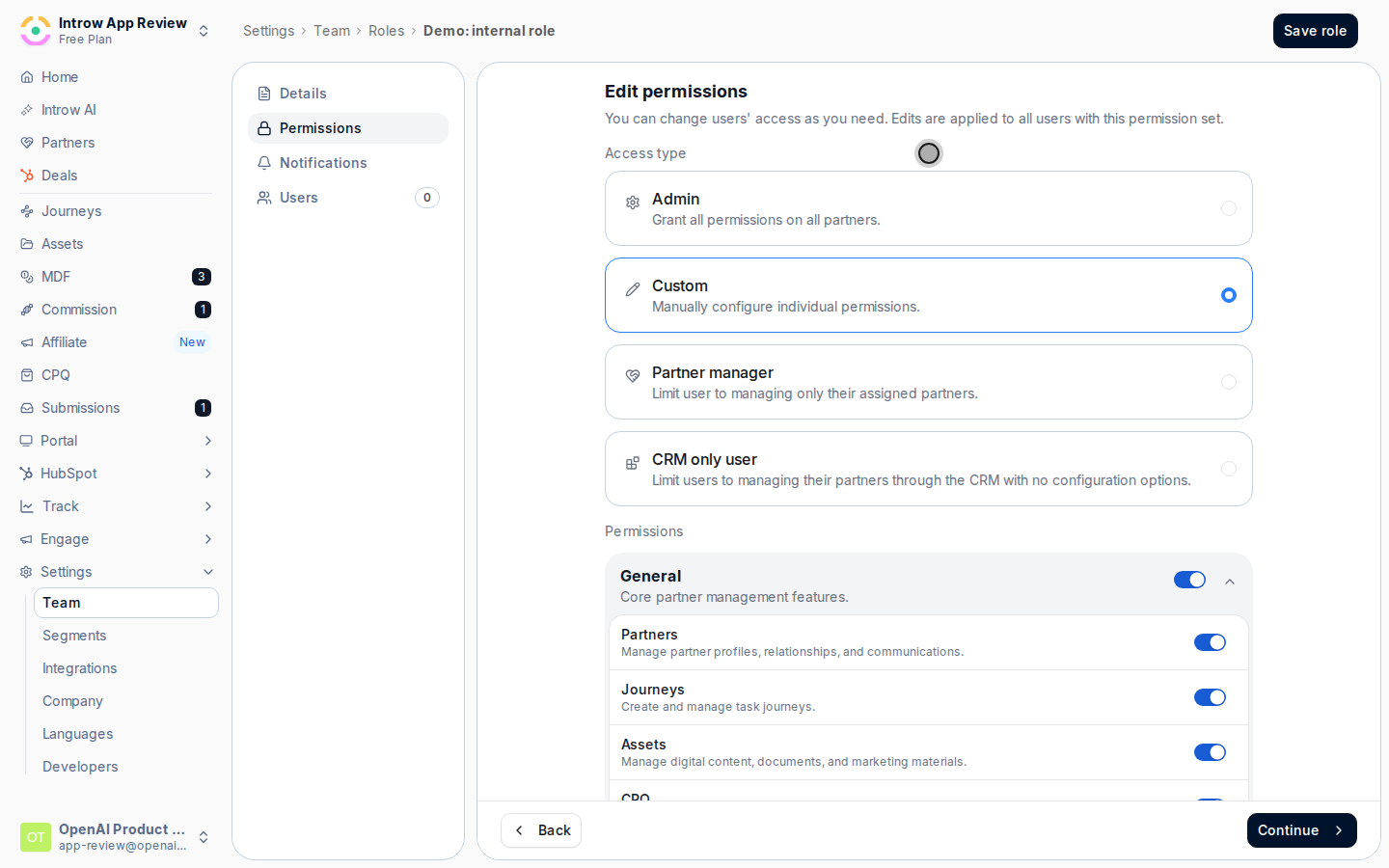Open the account switcher chevrons

pyautogui.click(x=204, y=837)
